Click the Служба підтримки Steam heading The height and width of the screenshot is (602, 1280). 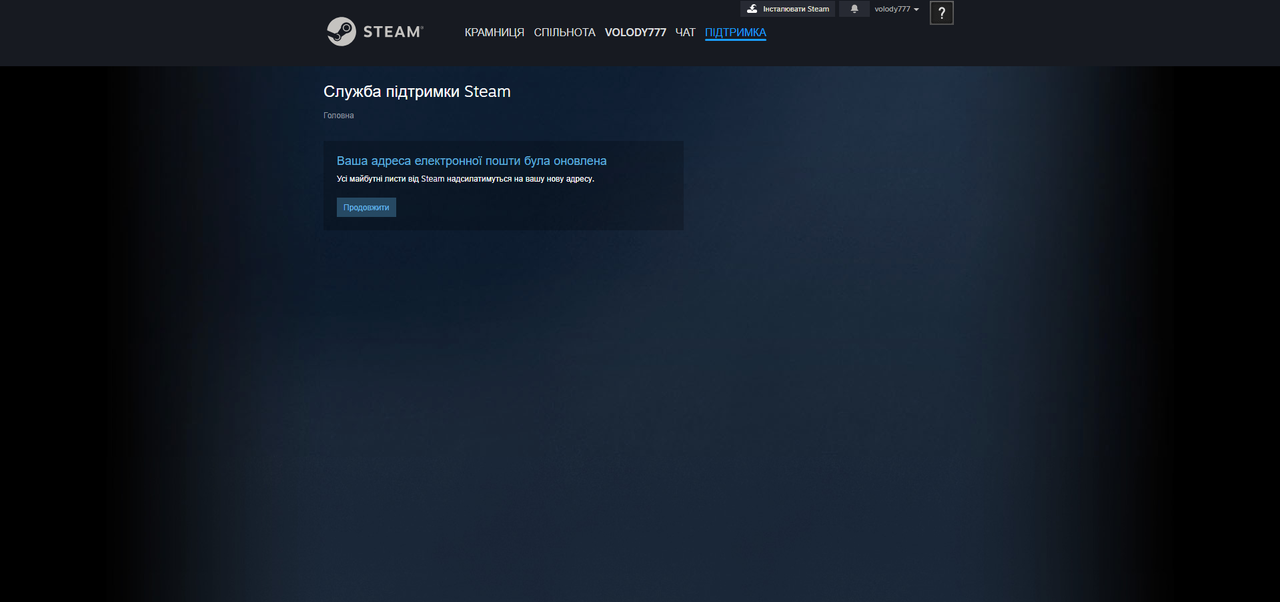(x=417, y=92)
